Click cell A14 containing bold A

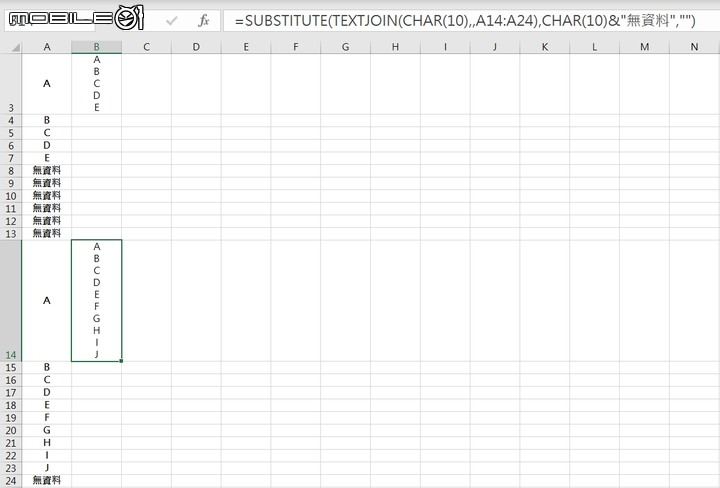(47, 301)
